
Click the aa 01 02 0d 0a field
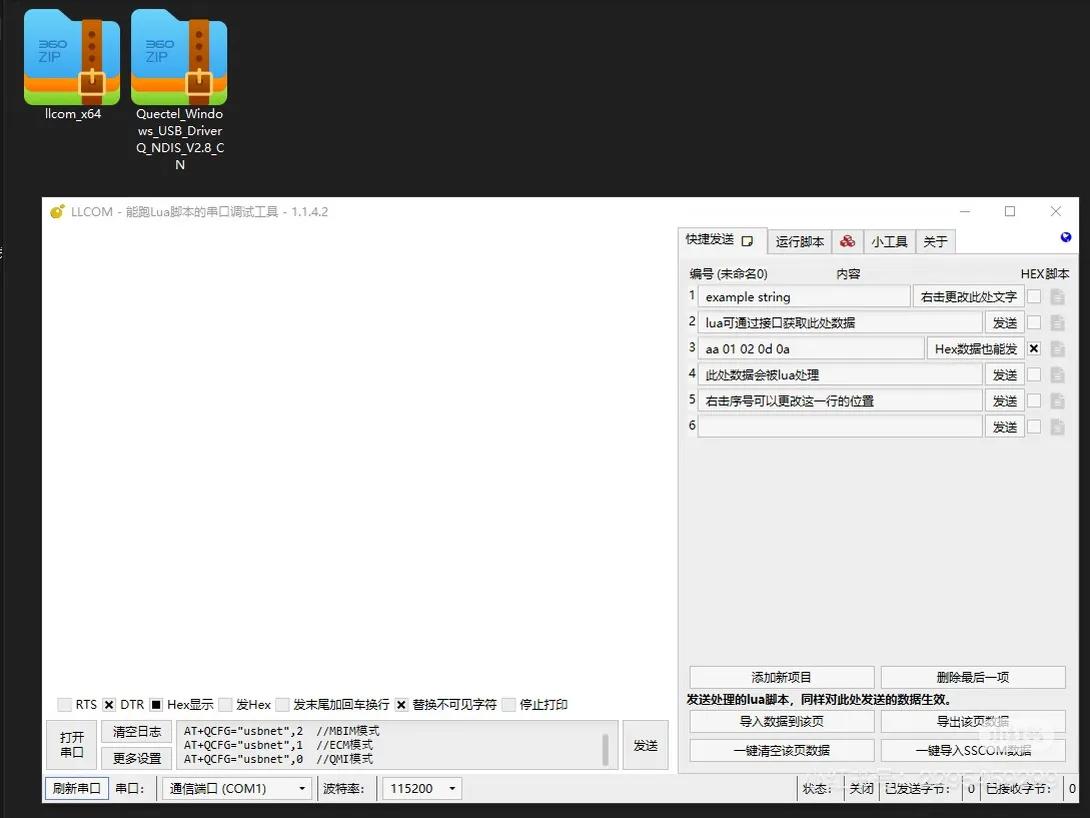[x=811, y=349]
